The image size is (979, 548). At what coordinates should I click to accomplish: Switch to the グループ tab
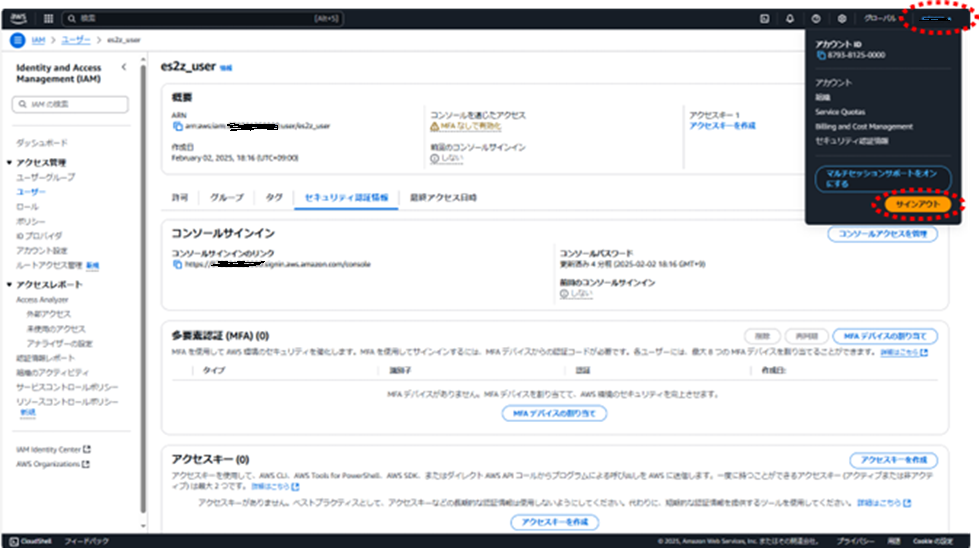[227, 197]
